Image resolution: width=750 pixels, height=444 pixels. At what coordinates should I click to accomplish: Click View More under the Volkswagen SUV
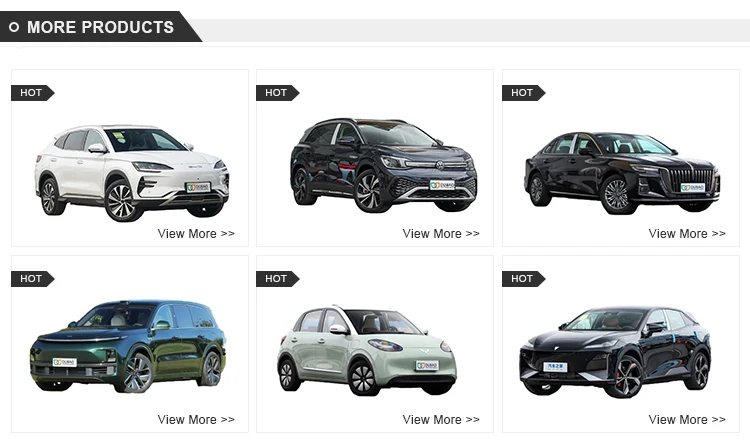coord(441,233)
